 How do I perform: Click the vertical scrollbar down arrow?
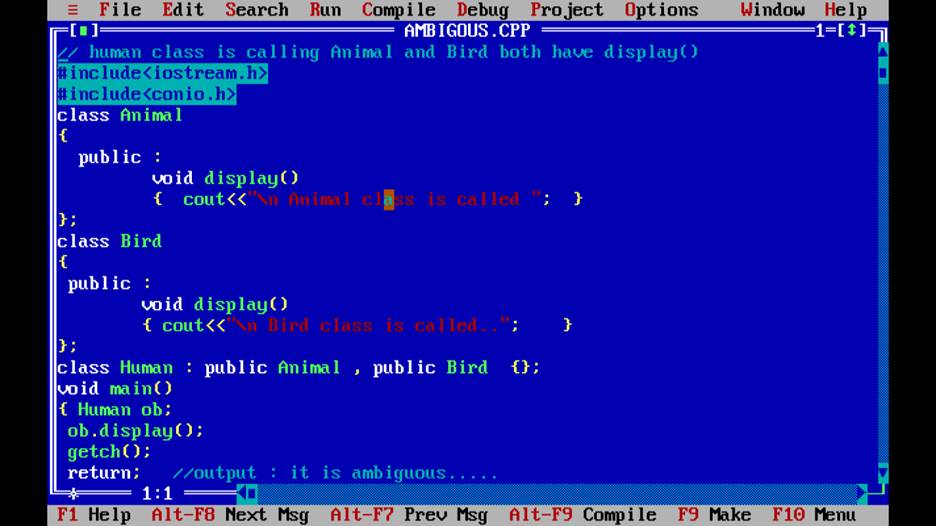pyautogui.click(x=883, y=473)
